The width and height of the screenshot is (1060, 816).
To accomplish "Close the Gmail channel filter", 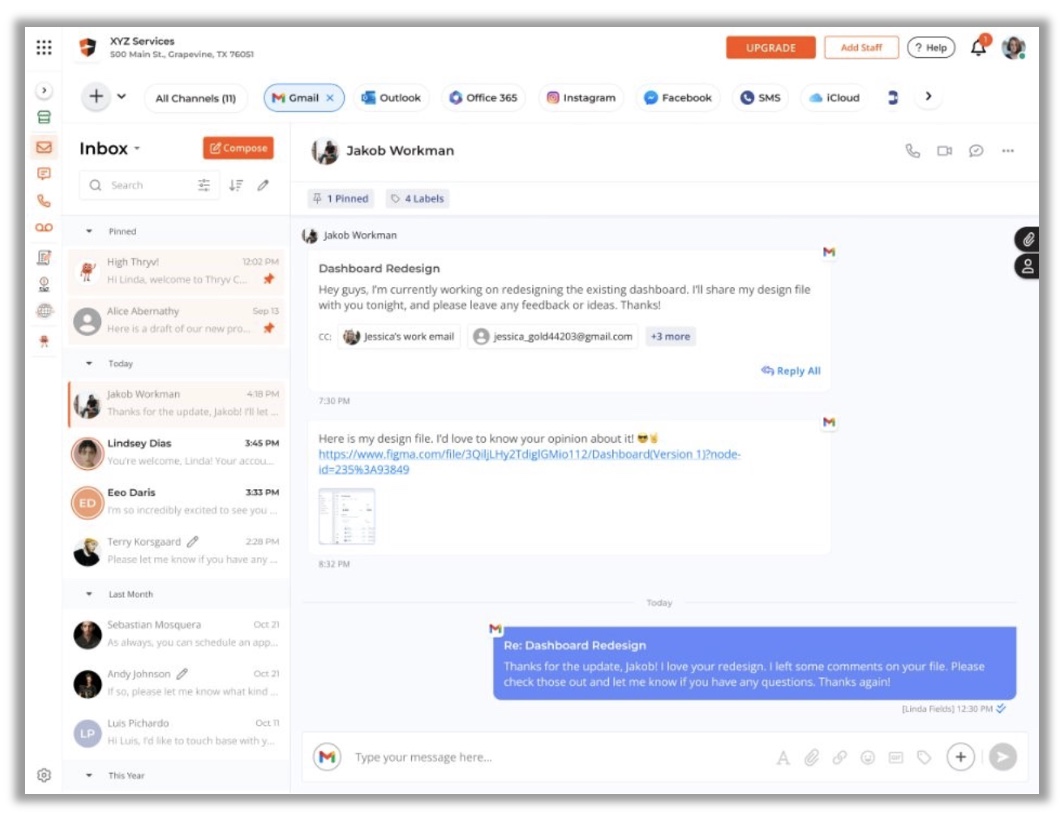I will [330, 98].
